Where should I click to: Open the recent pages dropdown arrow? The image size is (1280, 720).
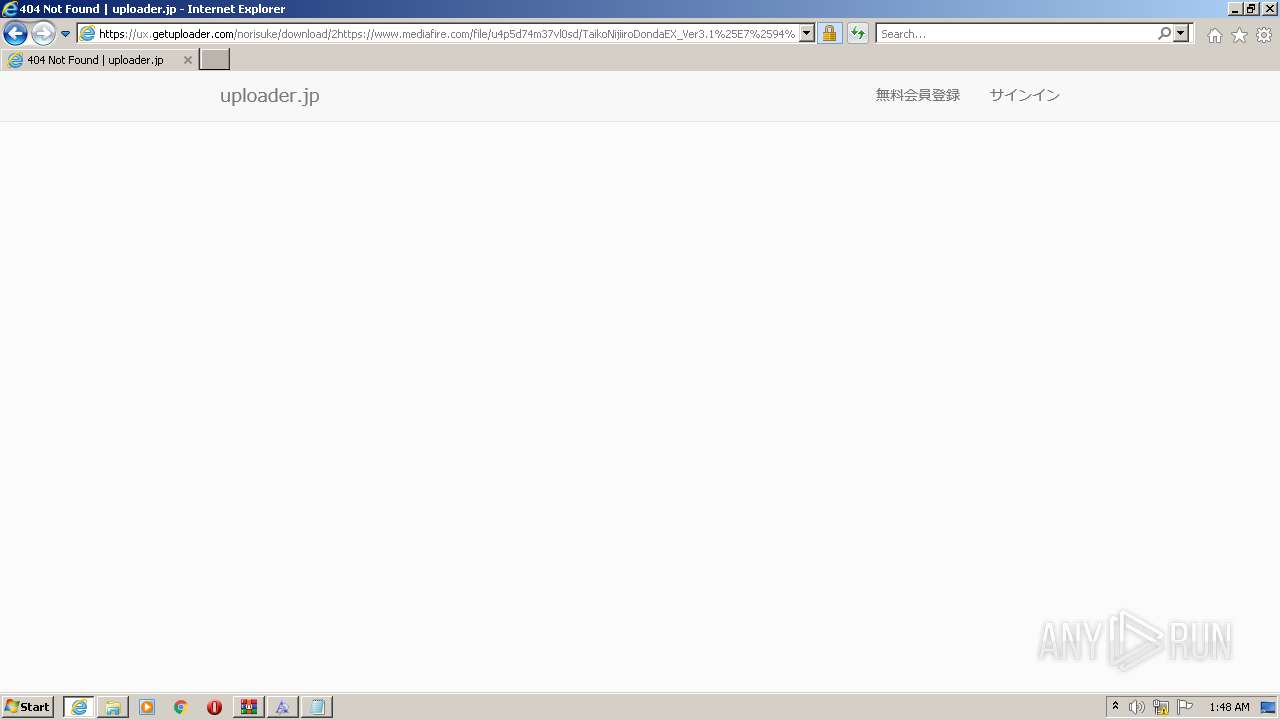tap(66, 34)
